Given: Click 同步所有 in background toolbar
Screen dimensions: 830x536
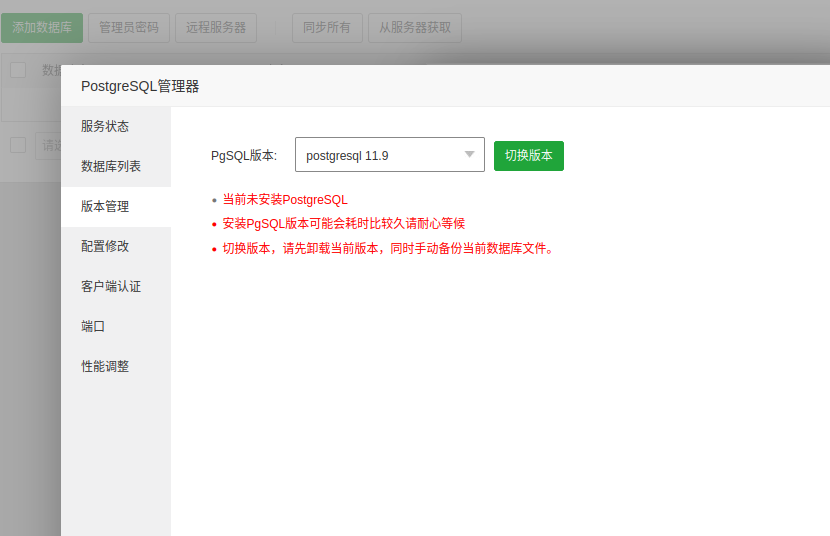Looking at the screenshot, I should (x=327, y=28).
